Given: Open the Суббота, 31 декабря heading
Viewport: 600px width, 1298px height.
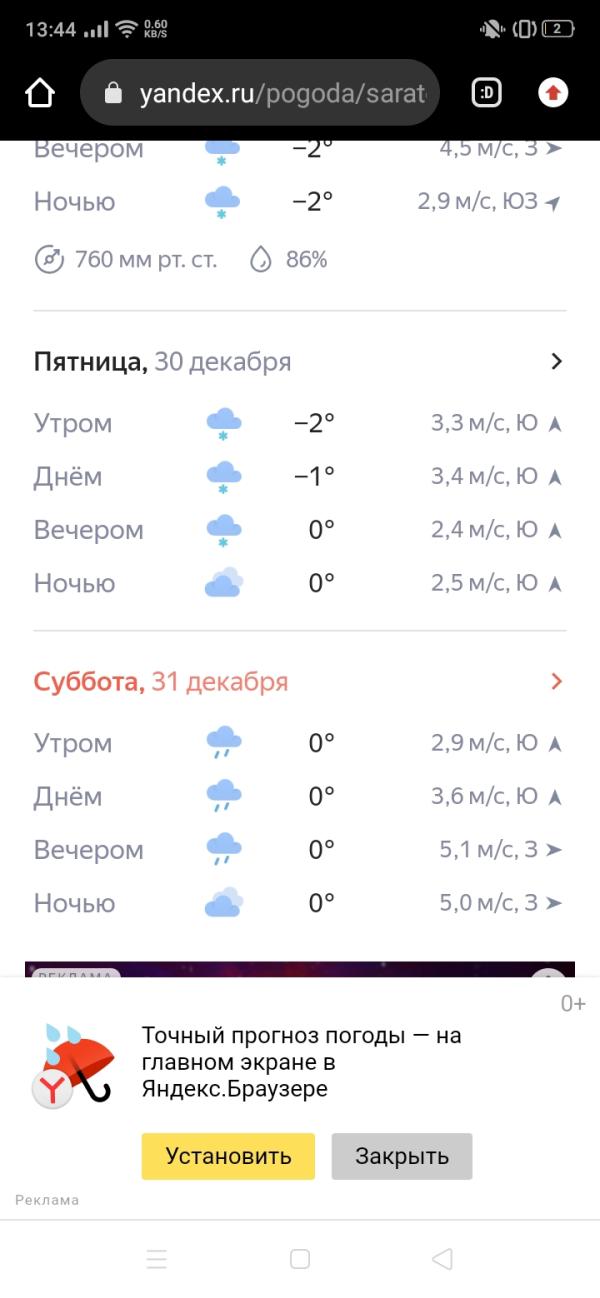Looking at the screenshot, I should click(x=161, y=682).
